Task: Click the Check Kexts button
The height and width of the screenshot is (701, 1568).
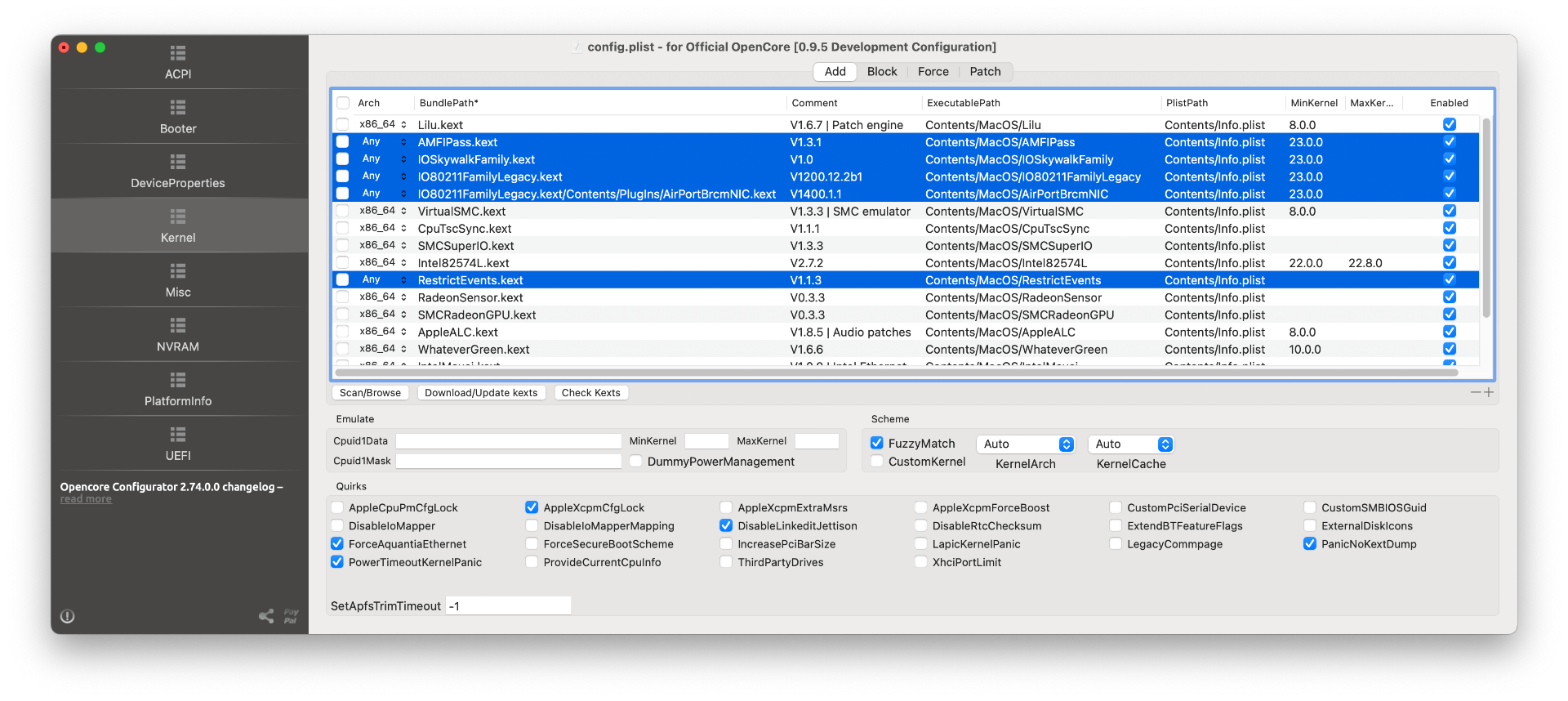Action: pos(591,393)
